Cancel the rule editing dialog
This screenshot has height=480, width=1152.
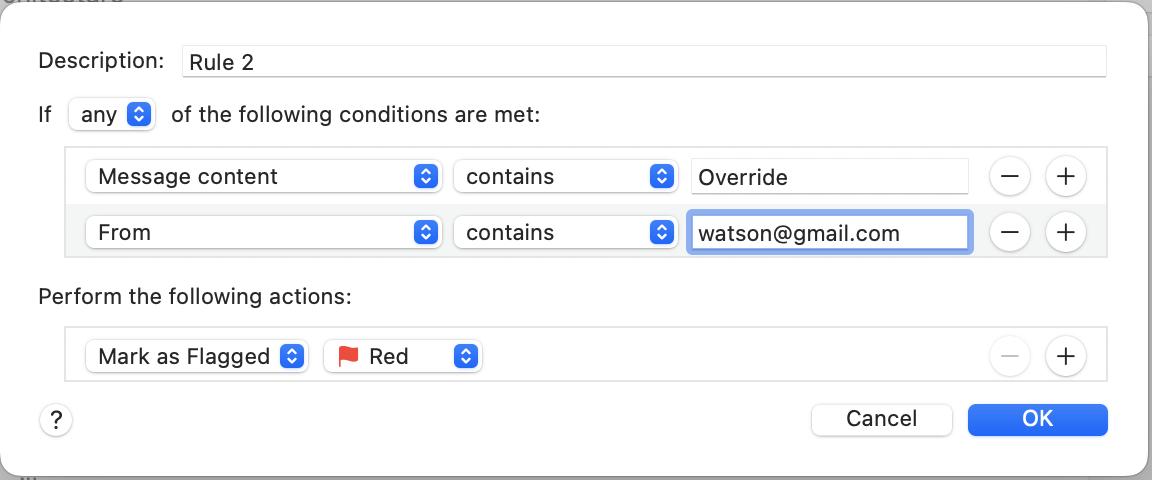882,419
